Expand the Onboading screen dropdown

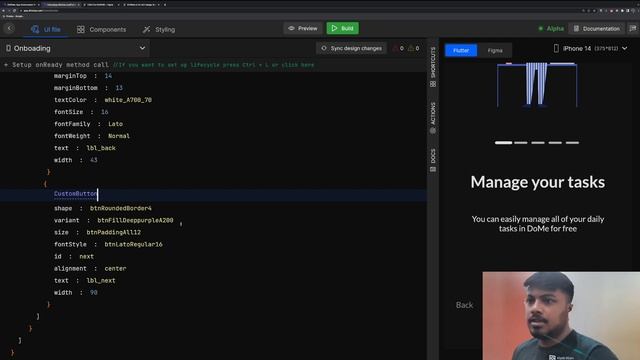(76, 48)
